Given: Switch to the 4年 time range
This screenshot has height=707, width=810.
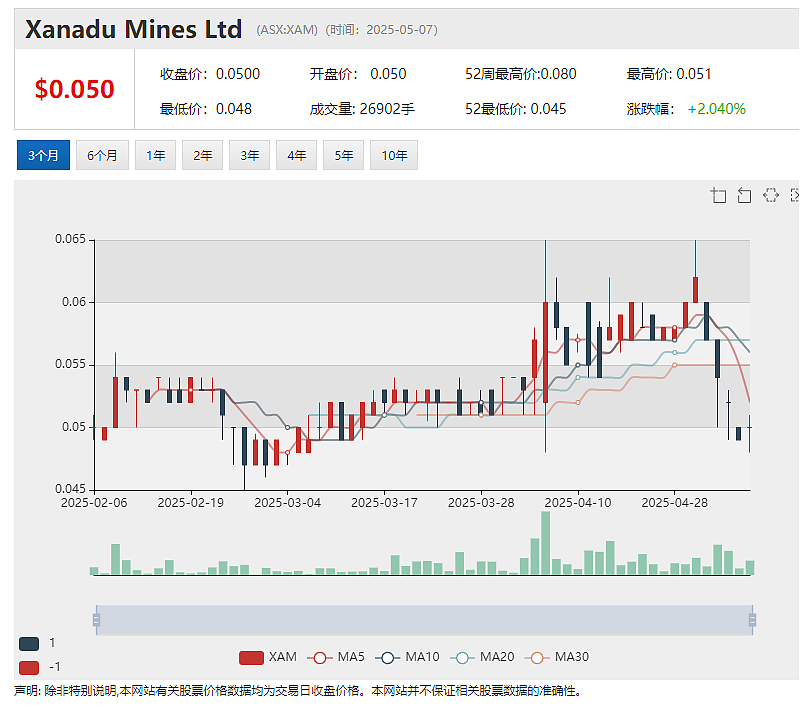Looking at the screenshot, I should (x=297, y=155).
